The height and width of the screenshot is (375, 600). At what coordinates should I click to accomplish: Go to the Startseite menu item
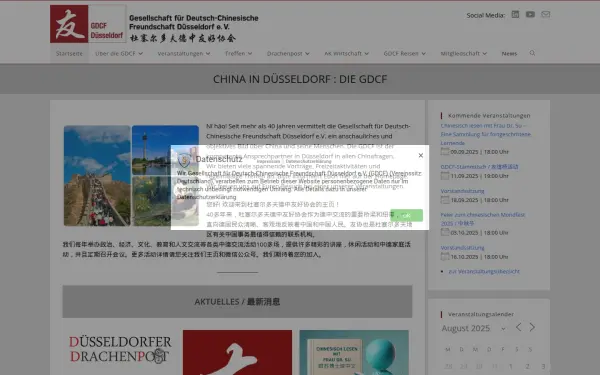point(69,54)
